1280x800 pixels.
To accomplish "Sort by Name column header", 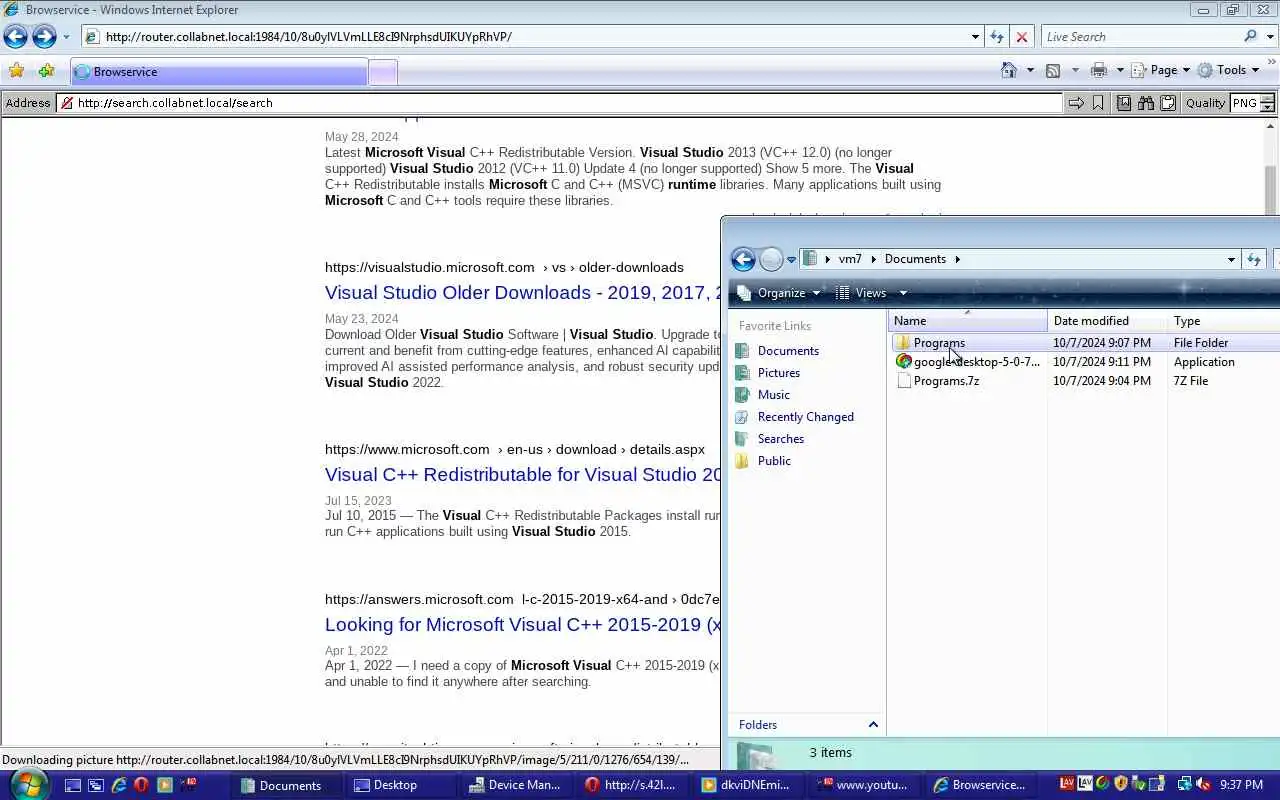I will click(x=968, y=321).
